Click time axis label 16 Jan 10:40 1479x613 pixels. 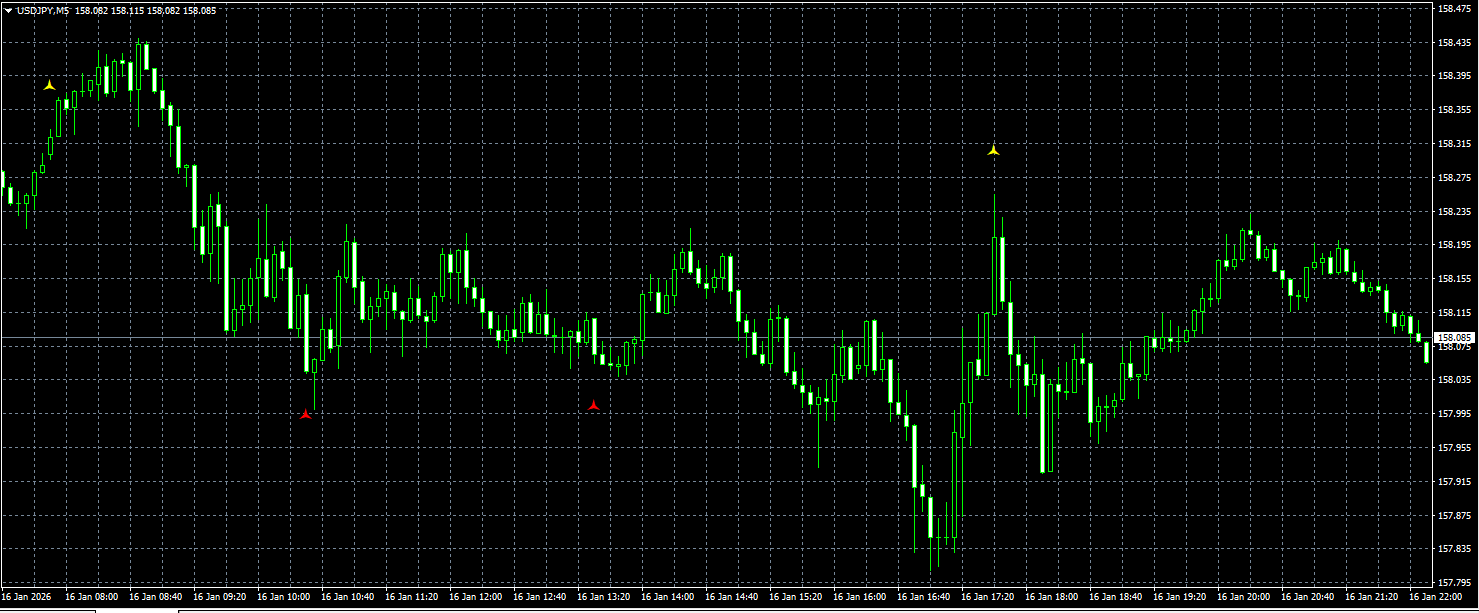tap(347, 597)
